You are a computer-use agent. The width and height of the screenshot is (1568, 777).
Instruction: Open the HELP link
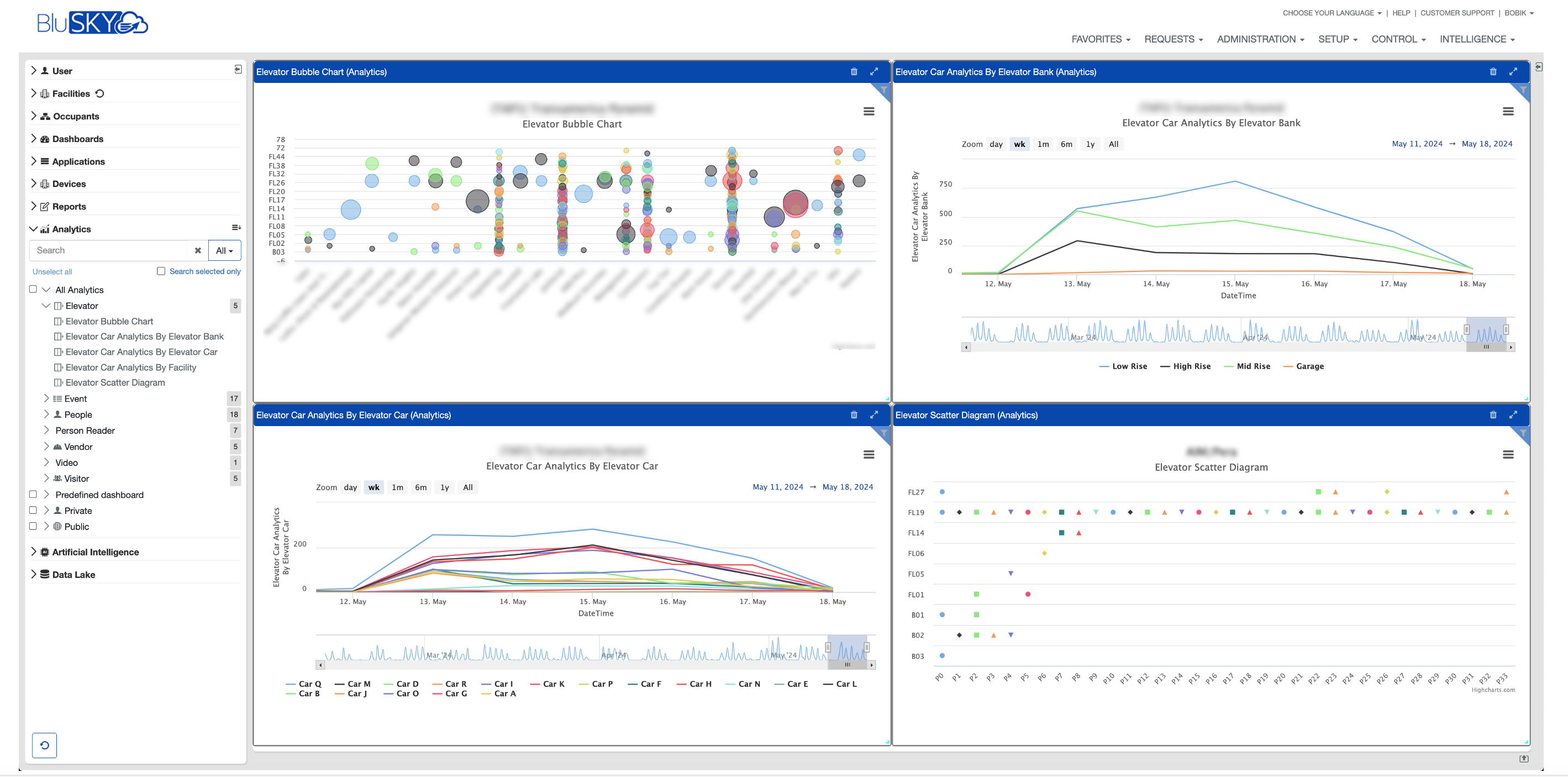click(x=1401, y=13)
